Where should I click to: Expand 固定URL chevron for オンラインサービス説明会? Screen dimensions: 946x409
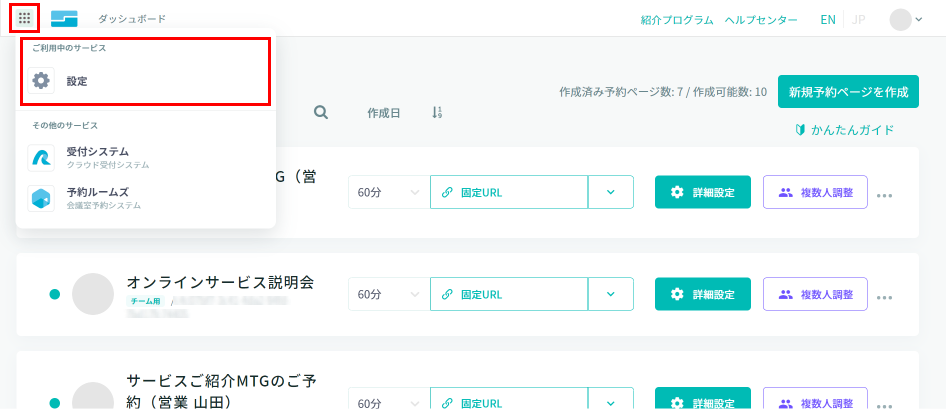(611, 294)
